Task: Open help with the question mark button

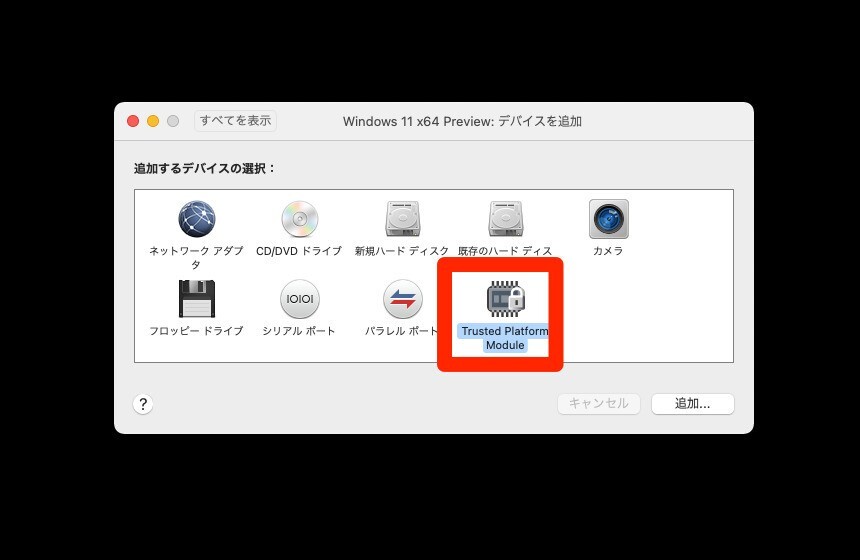Action: (x=143, y=404)
